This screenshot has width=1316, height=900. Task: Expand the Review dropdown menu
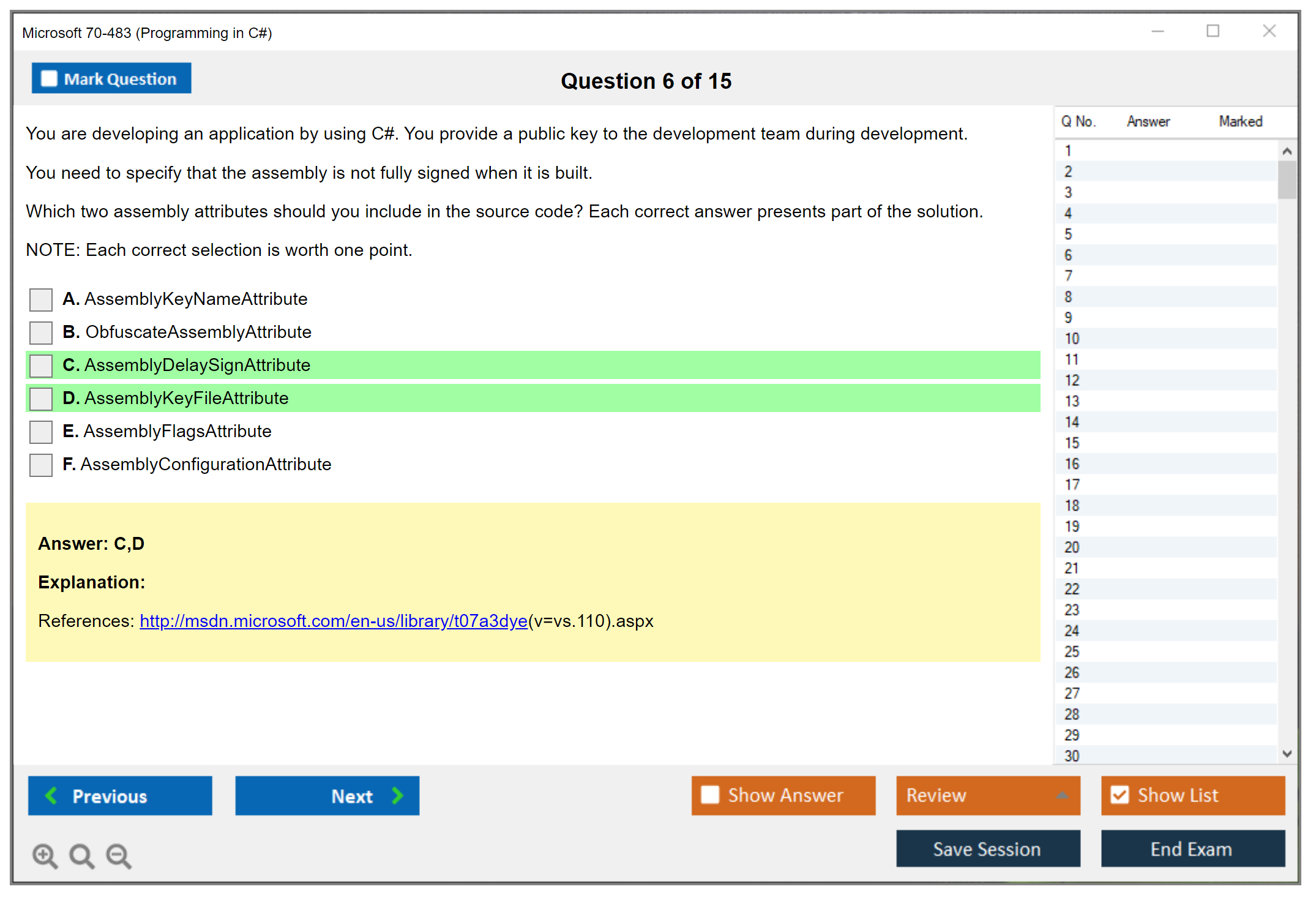1062,795
